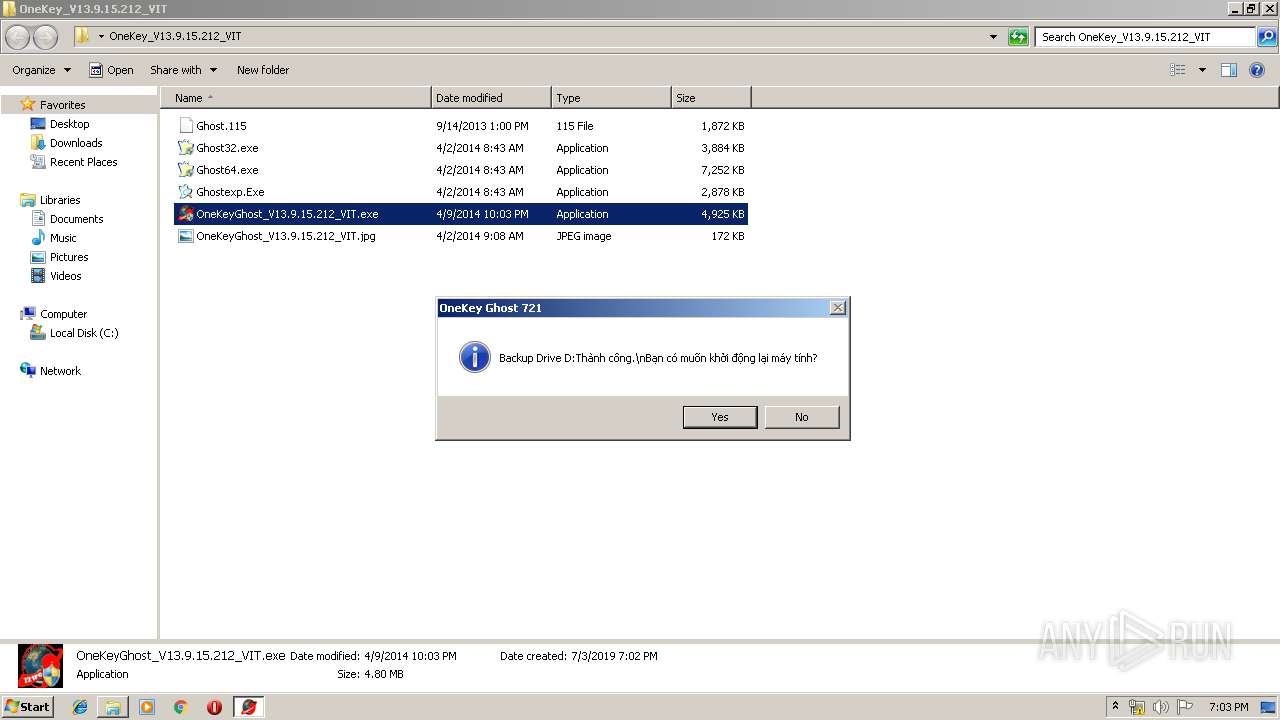Screen dimensions: 1280x720
Task: Close the OneKey Ghost 721 dialog
Action: (838, 308)
